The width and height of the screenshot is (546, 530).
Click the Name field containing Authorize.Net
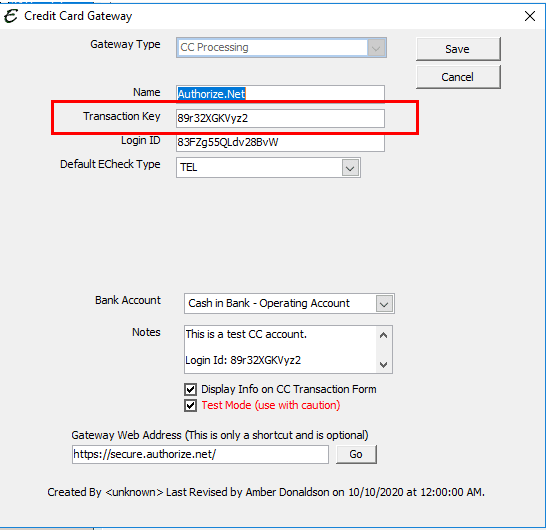pyautogui.click(x=280, y=94)
